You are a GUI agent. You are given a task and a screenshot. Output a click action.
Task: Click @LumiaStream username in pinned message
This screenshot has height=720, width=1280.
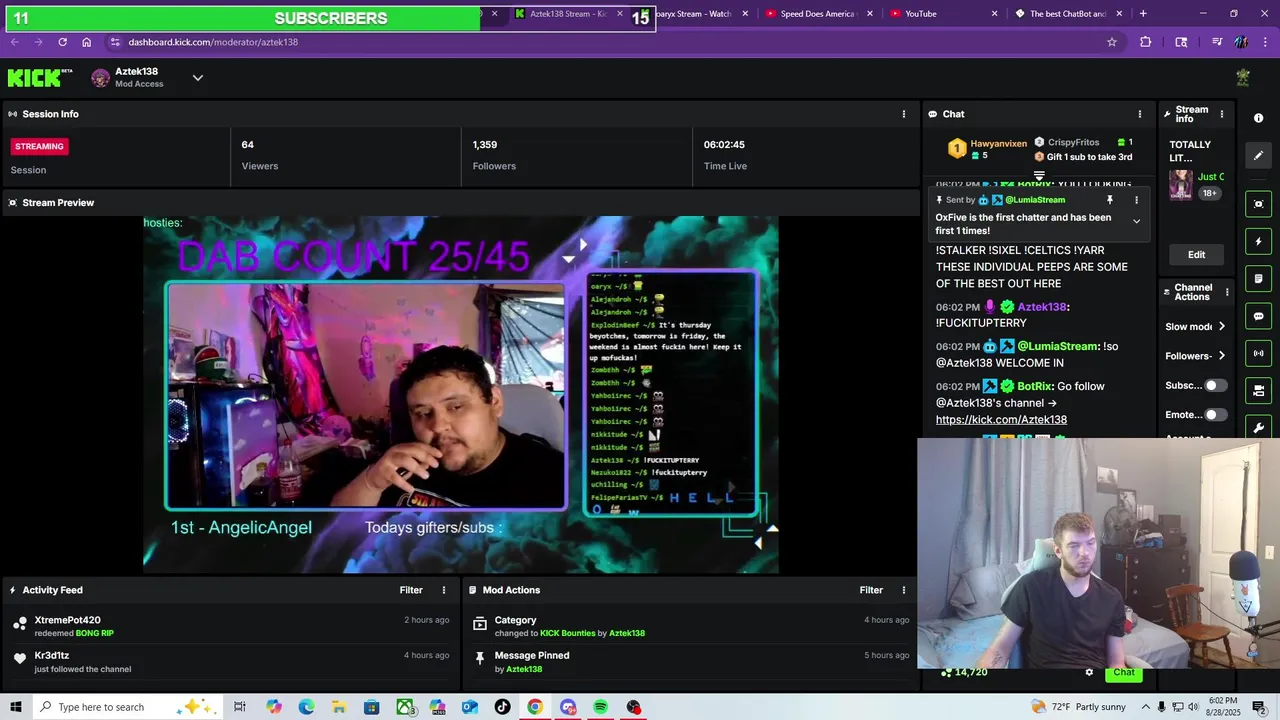1035,200
